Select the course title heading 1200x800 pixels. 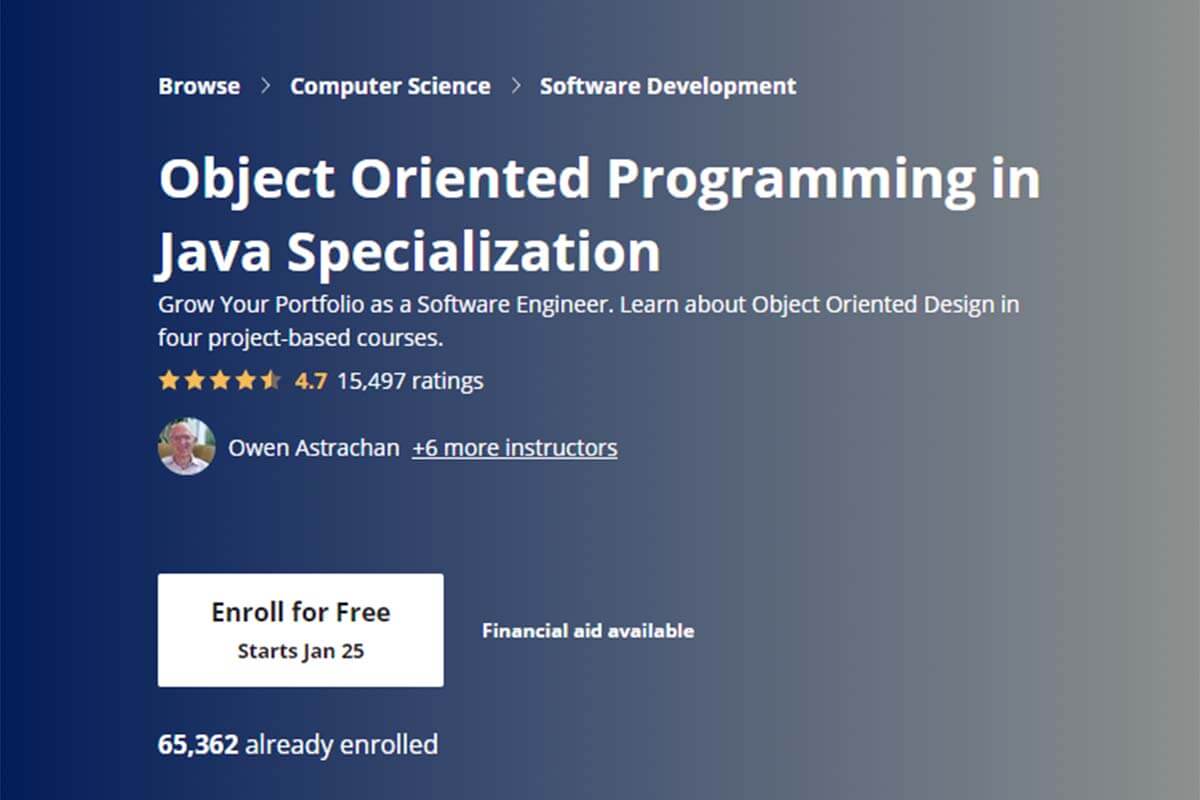[599, 213]
